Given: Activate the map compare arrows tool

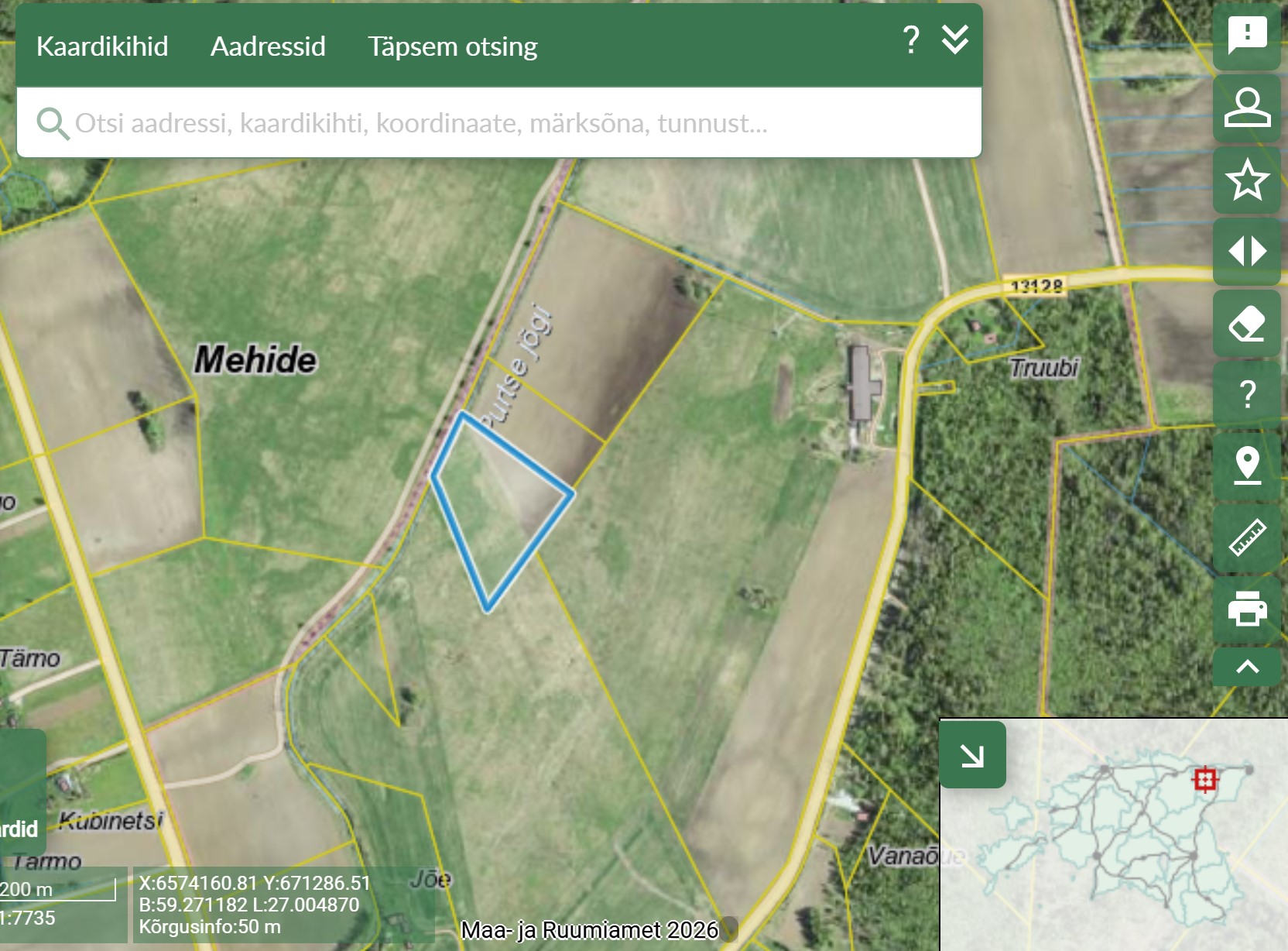Looking at the screenshot, I should (x=1247, y=251).
